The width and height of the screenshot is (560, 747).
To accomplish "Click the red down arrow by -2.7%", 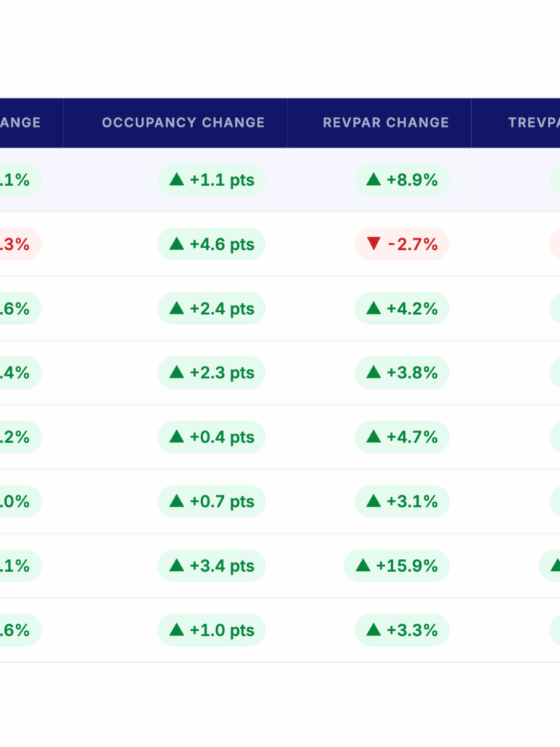I will [373, 243].
